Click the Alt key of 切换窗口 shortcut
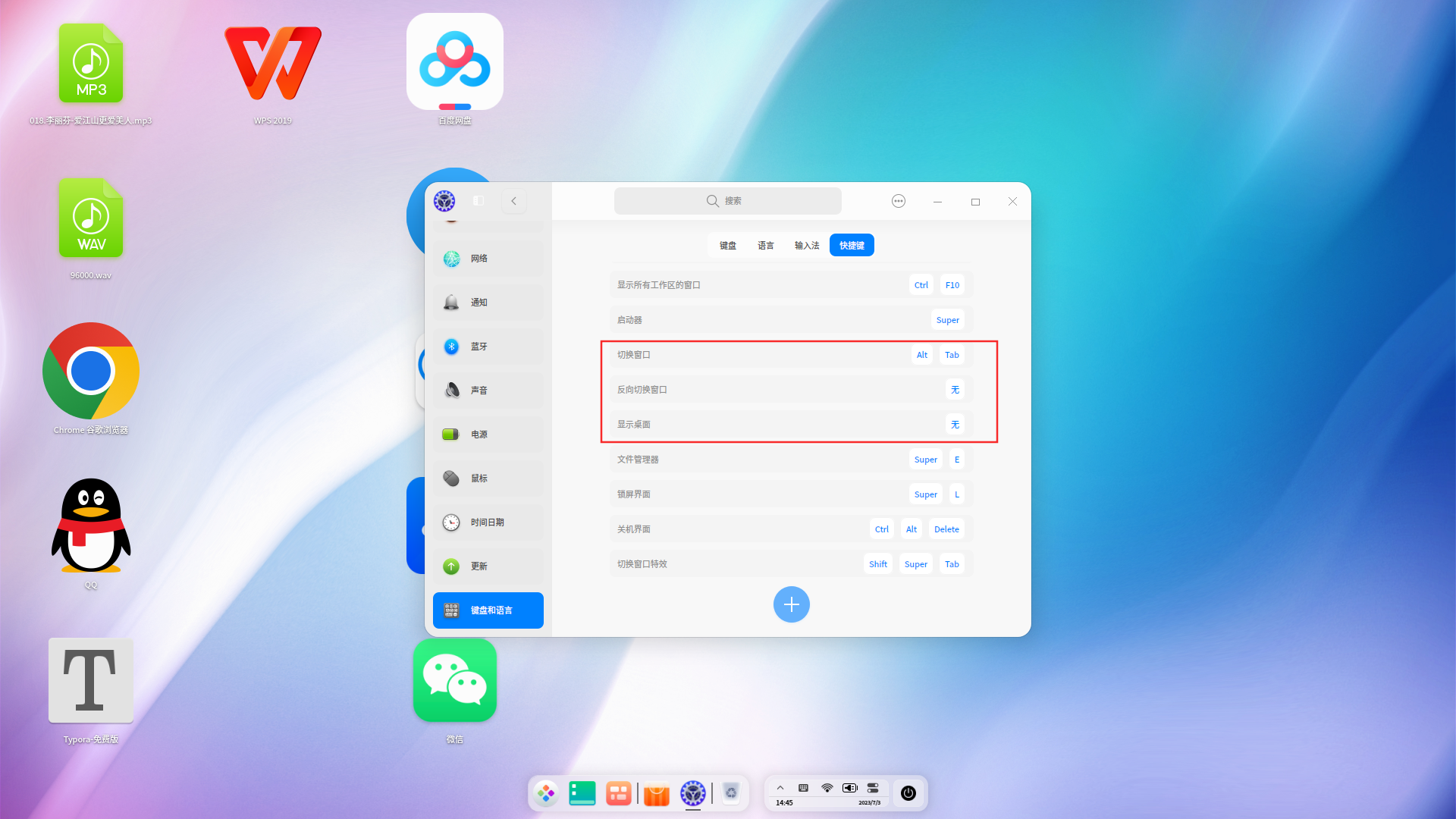 (921, 354)
